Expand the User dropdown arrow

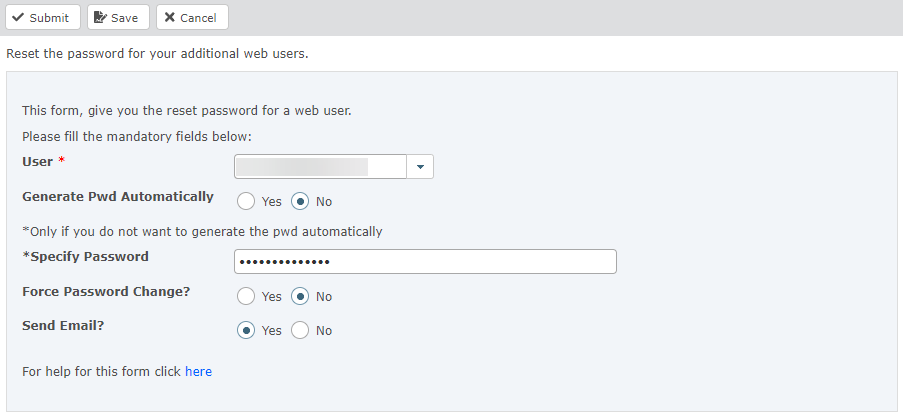[420, 167]
